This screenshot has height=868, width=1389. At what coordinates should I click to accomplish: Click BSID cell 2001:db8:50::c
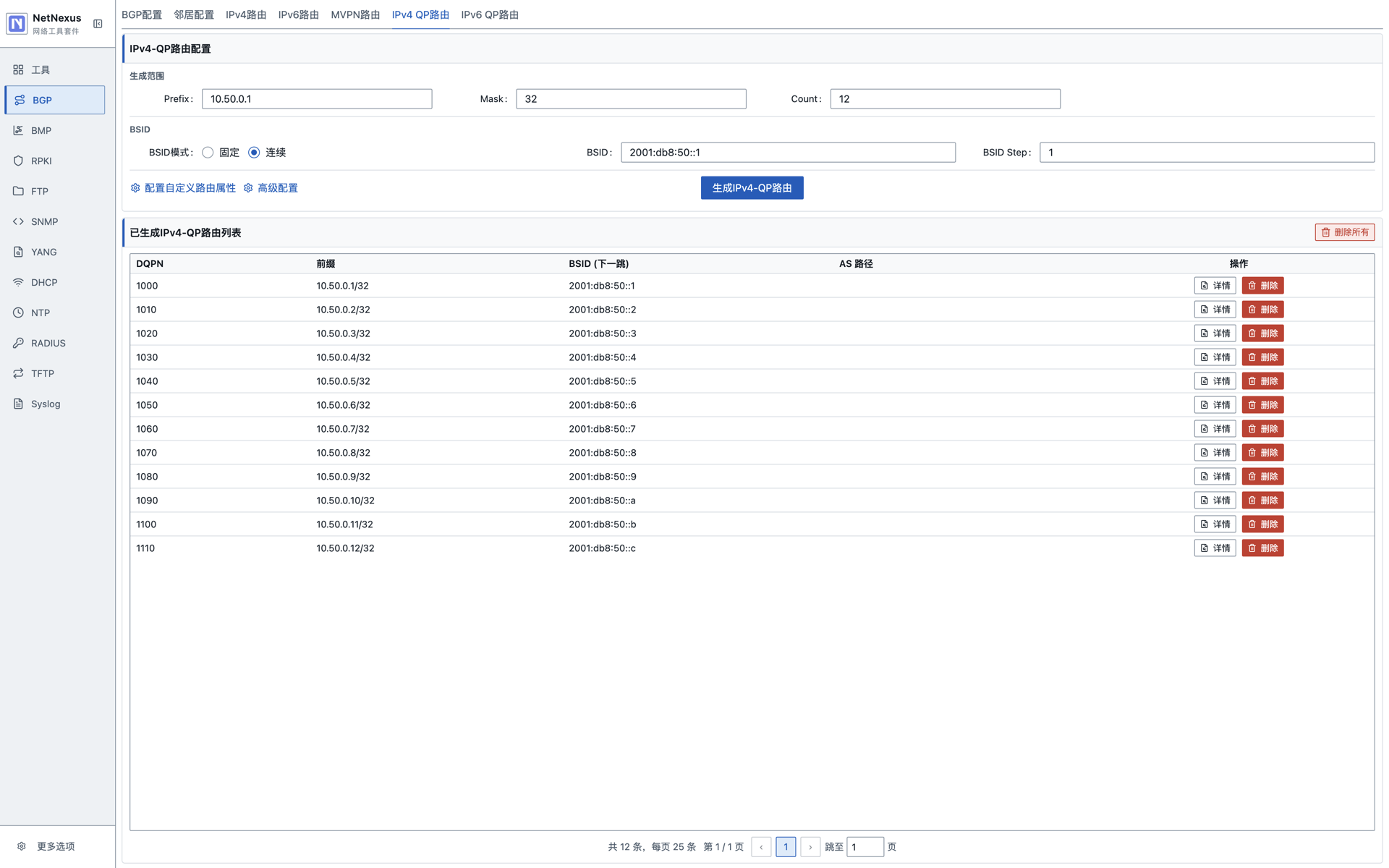tap(602, 548)
